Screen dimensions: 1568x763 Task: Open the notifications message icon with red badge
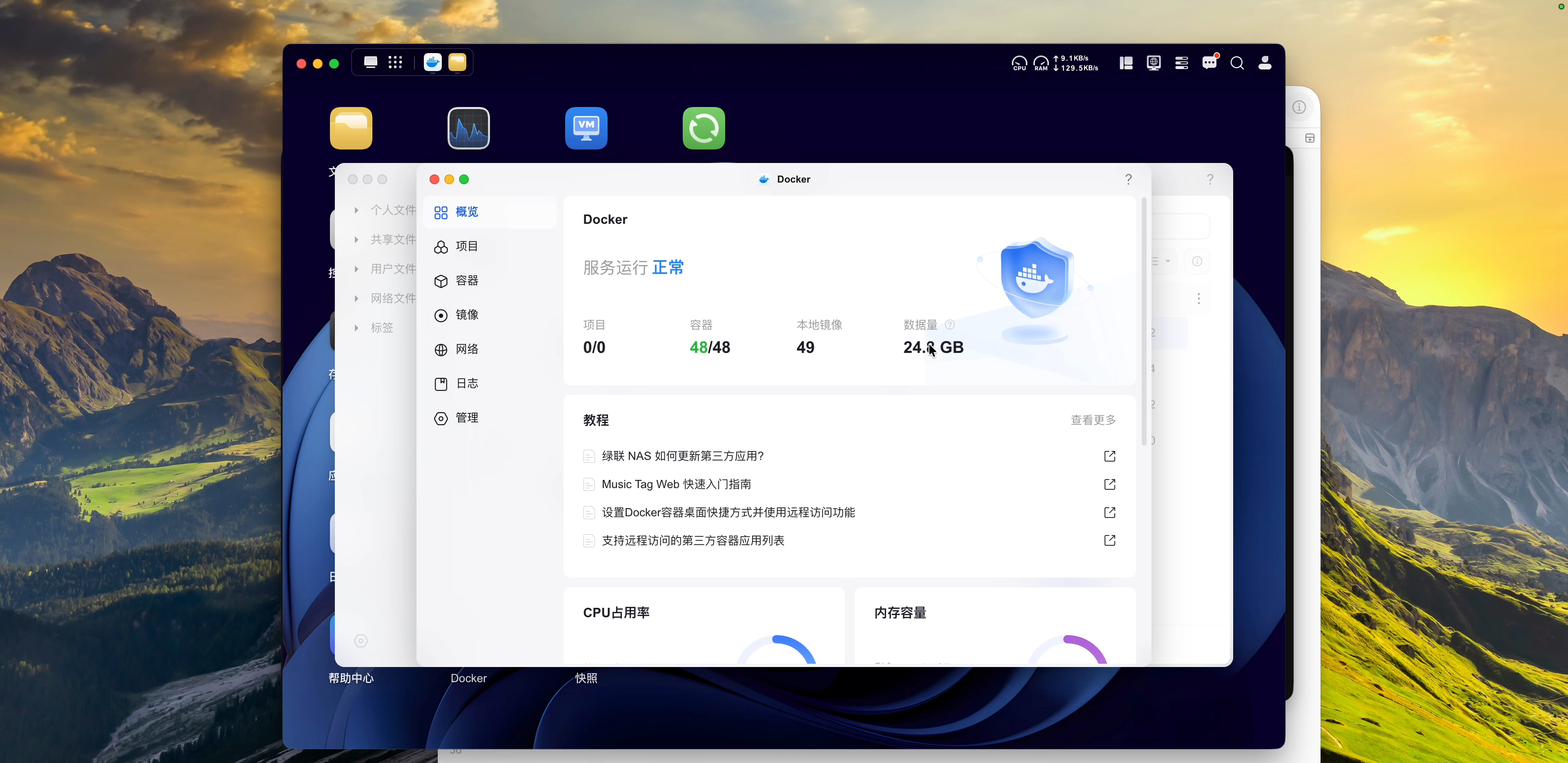point(1210,62)
